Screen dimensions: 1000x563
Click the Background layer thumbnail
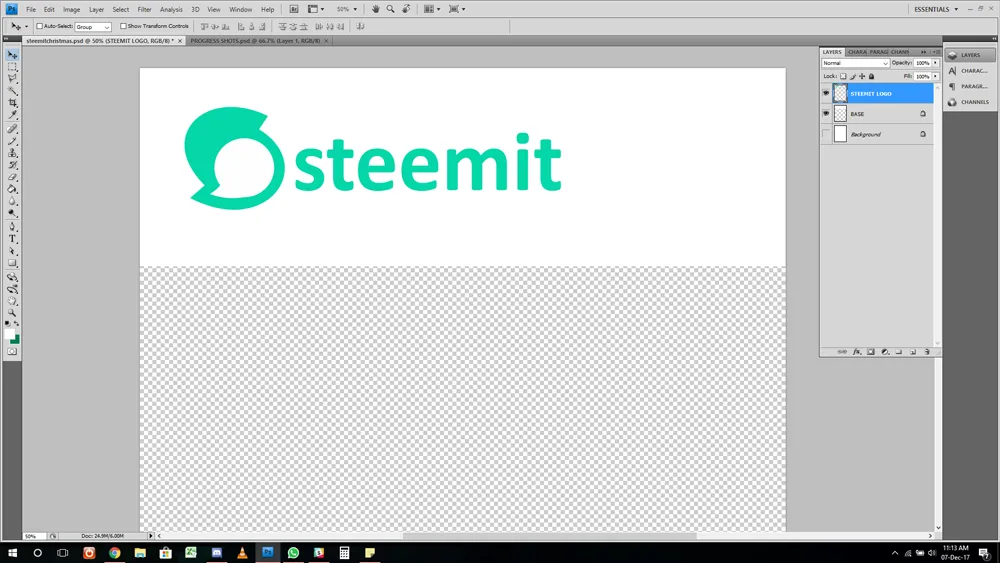pyautogui.click(x=841, y=134)
